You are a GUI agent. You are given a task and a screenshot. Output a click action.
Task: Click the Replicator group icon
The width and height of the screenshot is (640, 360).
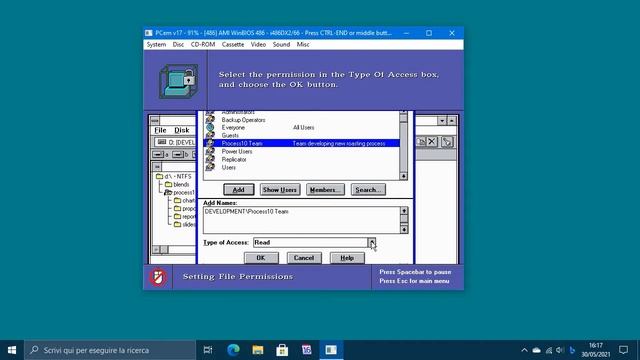pyautogui.click(x=210, y=159)
